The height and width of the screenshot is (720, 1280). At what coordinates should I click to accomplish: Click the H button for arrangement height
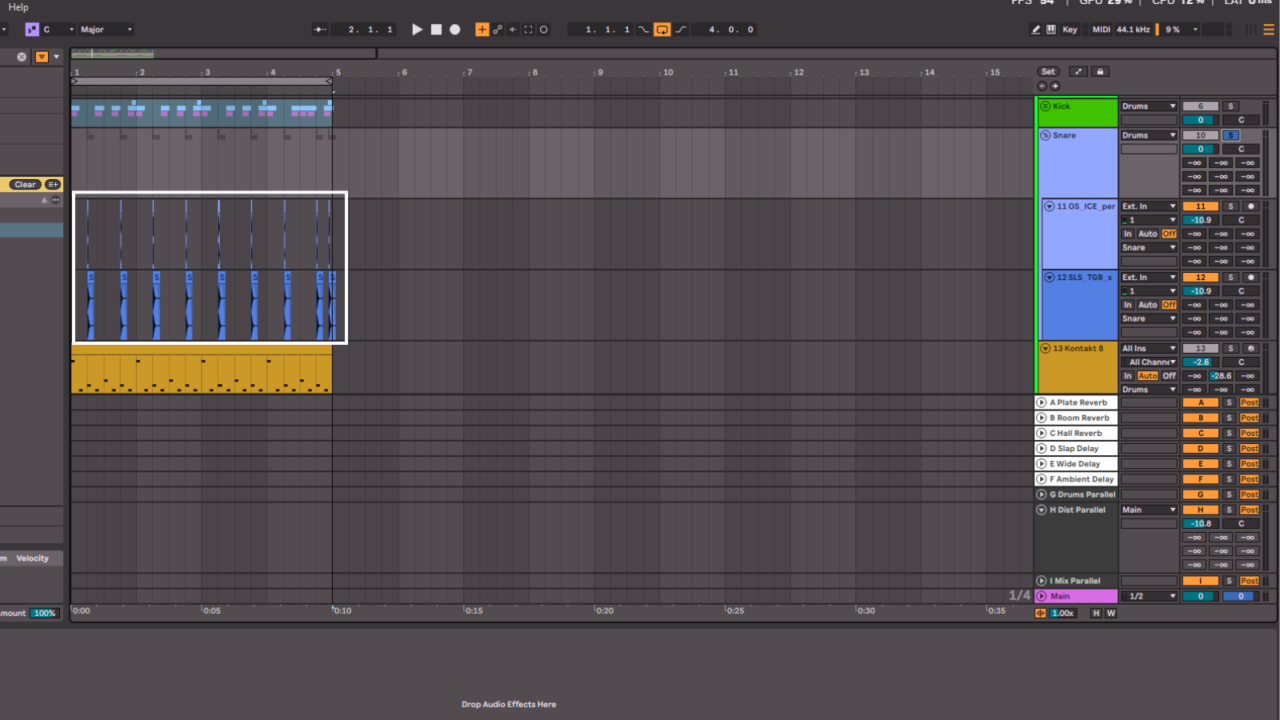click(x=1096, y=613)
